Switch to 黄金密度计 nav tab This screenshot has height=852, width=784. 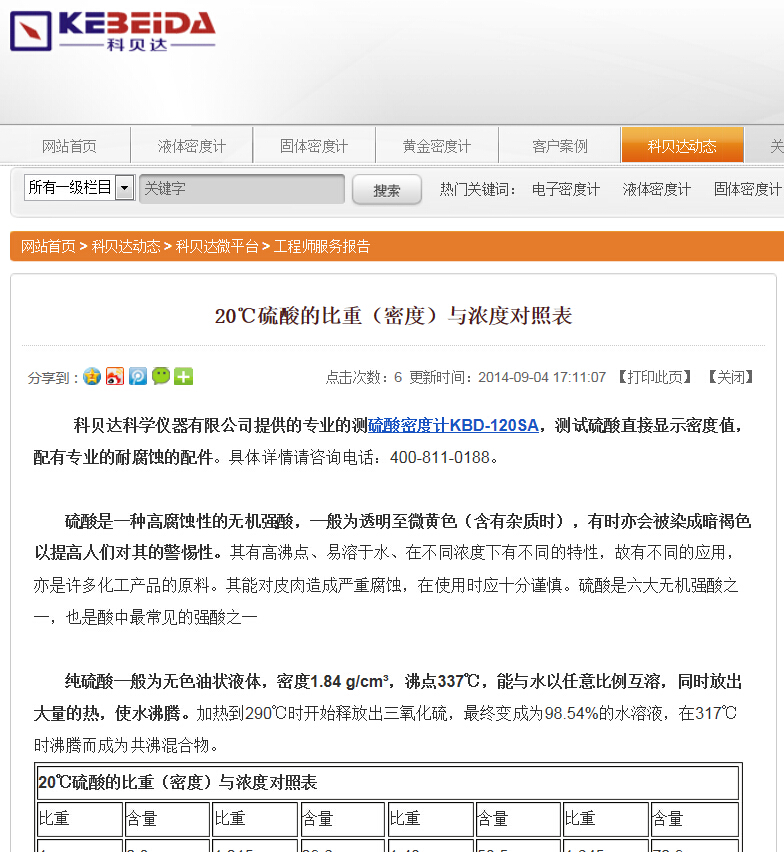coord(437,146)
